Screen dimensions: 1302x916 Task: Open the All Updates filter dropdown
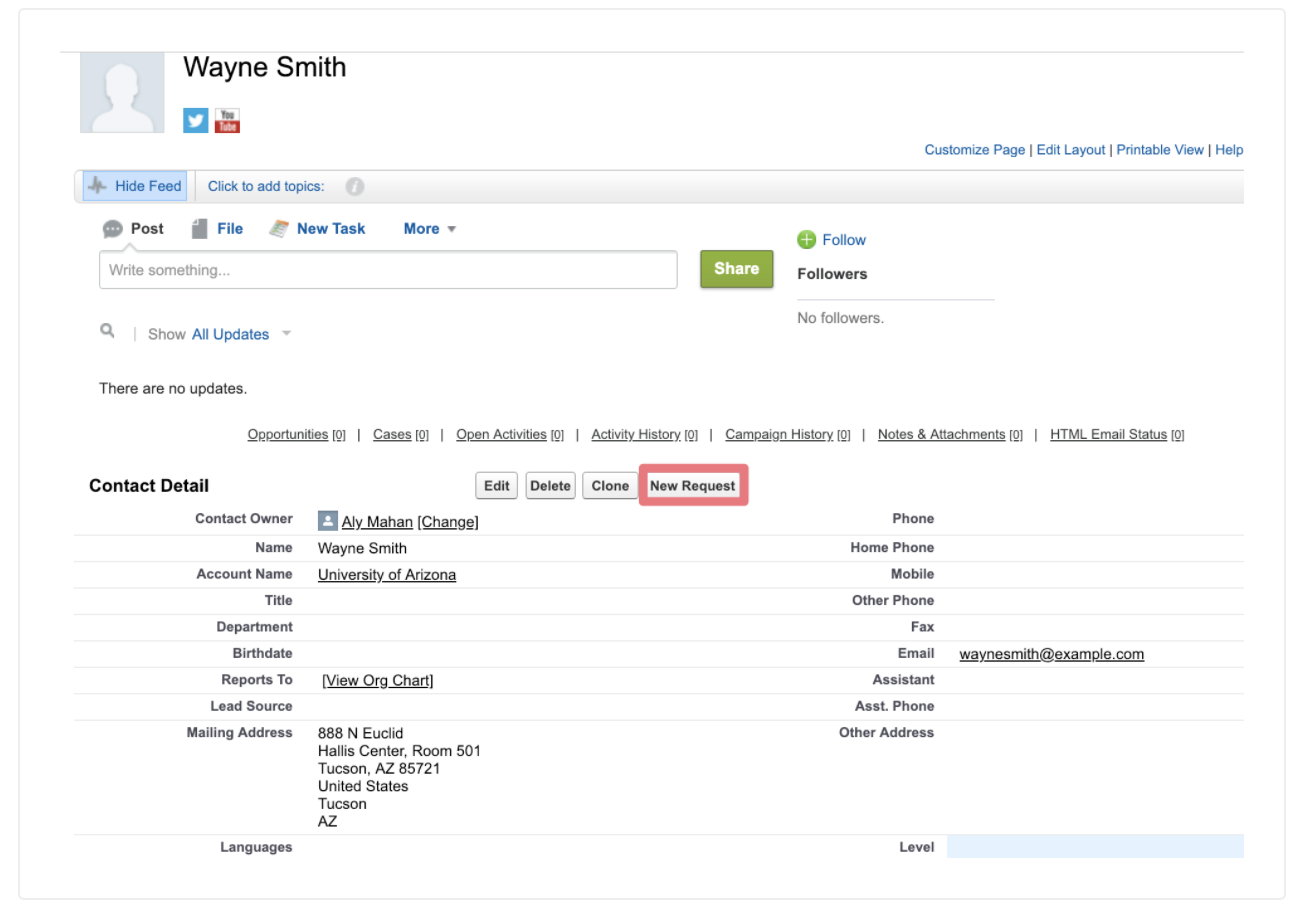[241, 334]
